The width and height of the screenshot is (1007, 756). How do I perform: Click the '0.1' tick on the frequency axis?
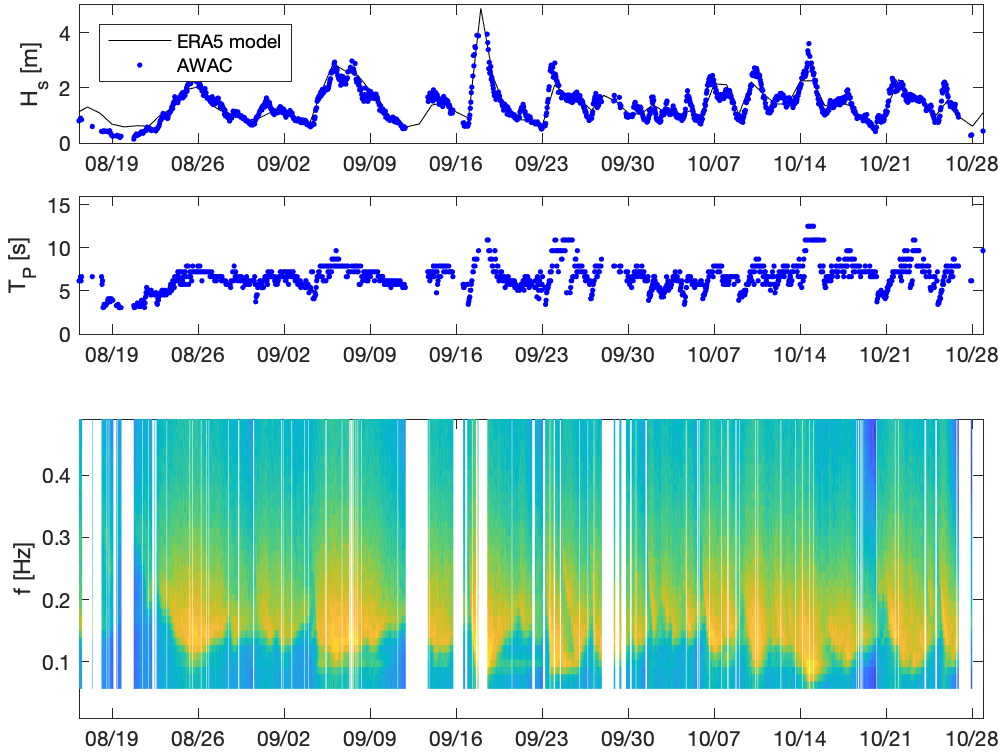pos(57,662)
